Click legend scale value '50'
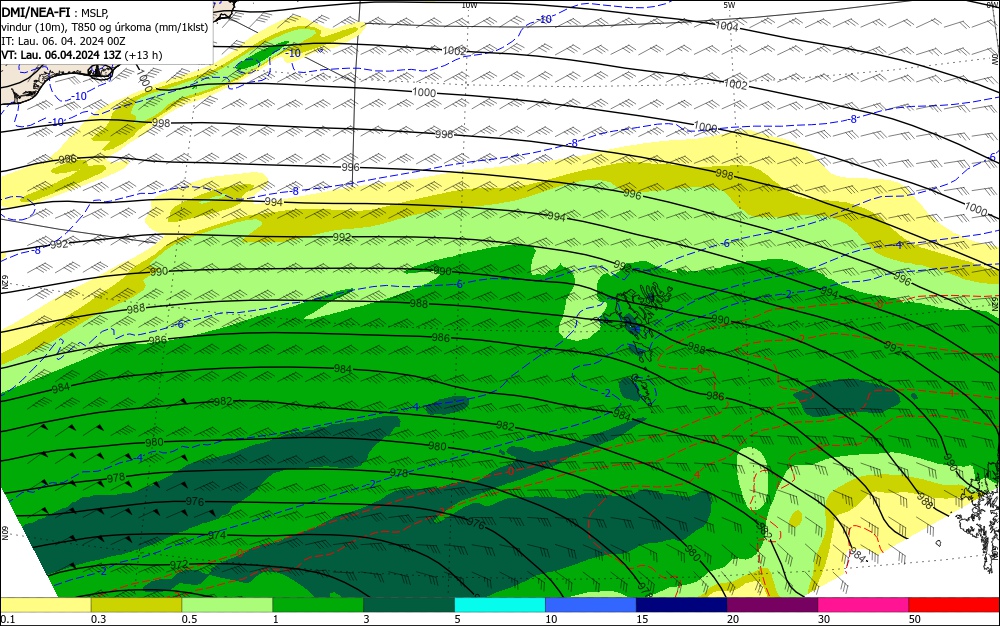 (x=915, y=619)
